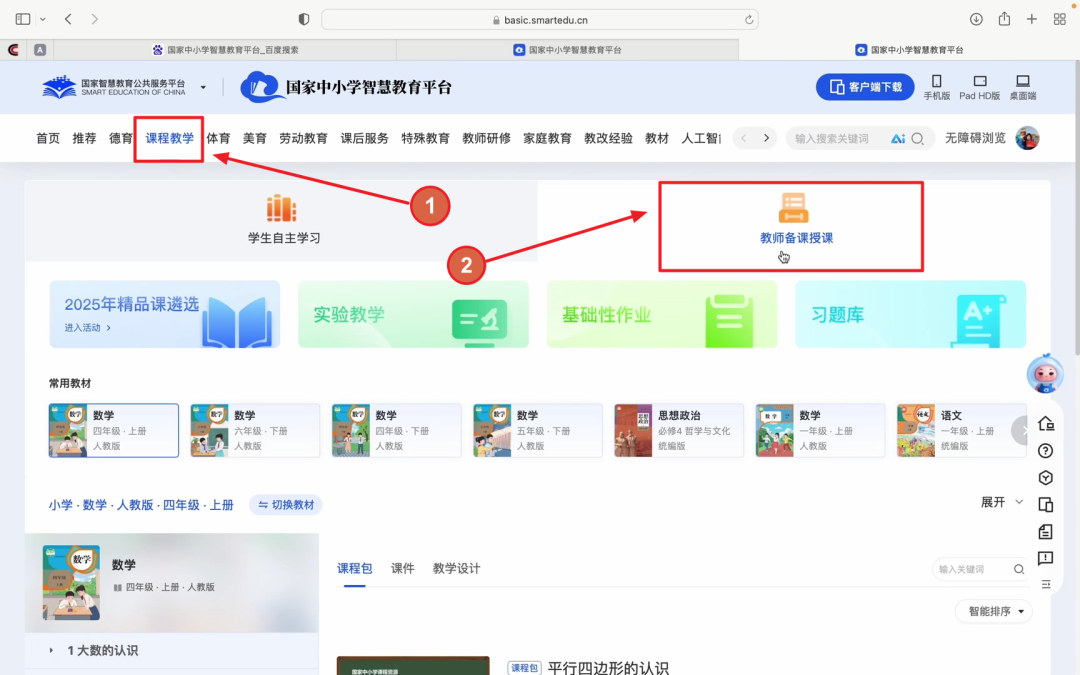Screen dimensions: 1080x675
Task: Open the 智能排序 sorting dropdown
Action: tap(991, 611)
